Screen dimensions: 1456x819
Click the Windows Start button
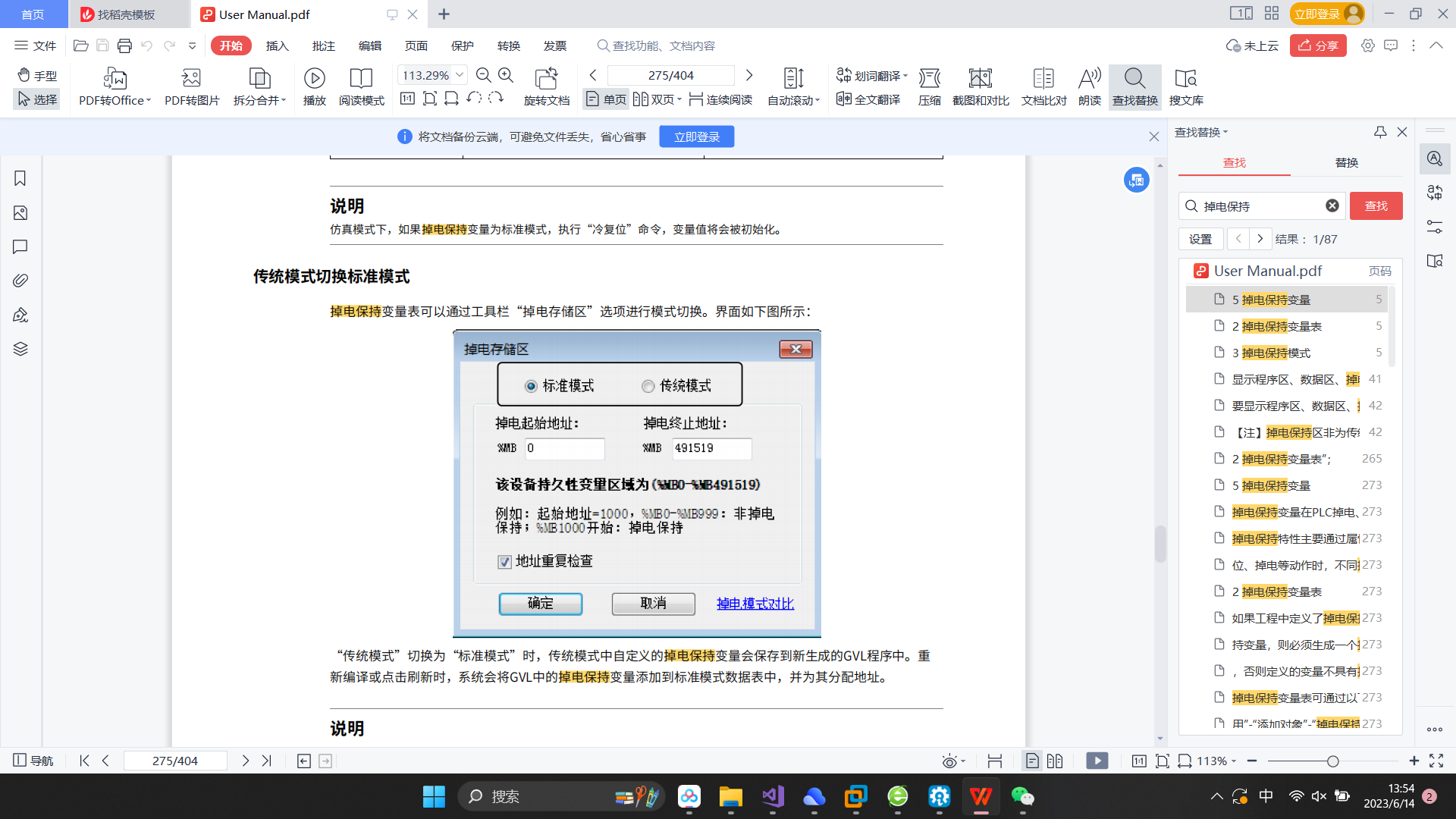(x=434, y=796)
